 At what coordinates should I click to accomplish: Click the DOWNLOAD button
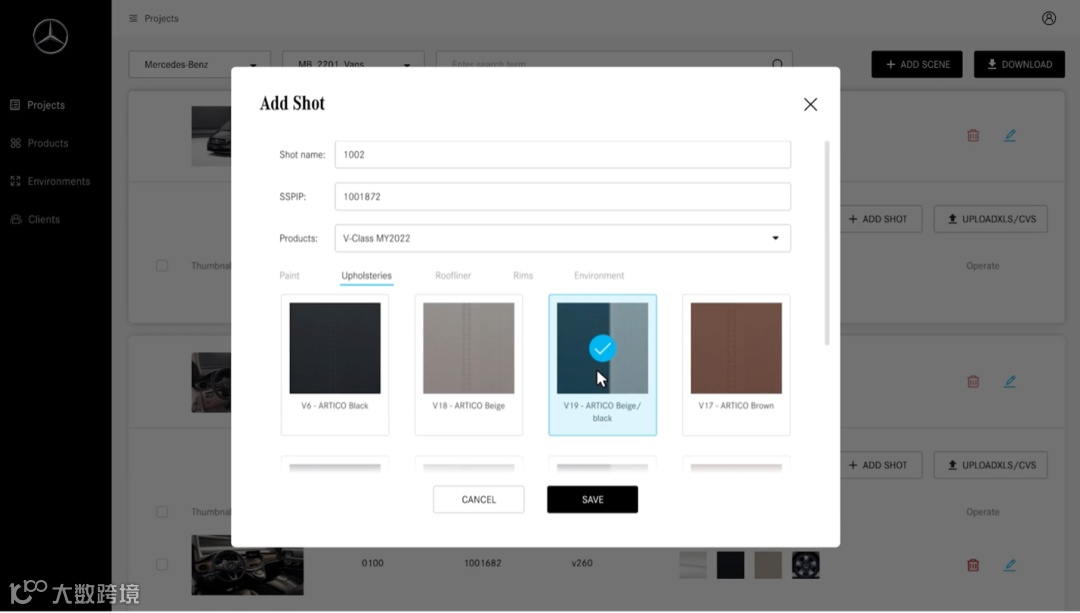click(1019, 64)
